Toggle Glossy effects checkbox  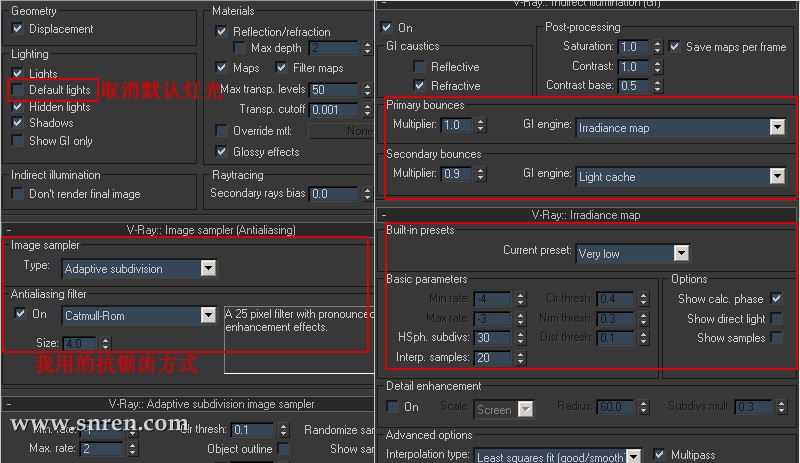pos(221,151)
